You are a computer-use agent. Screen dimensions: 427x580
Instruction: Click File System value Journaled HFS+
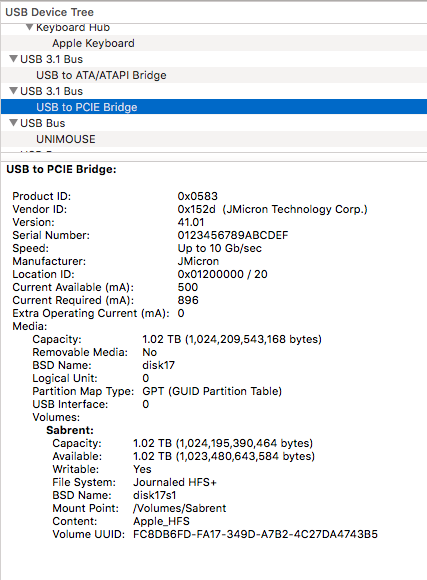(x=175, y=482)
